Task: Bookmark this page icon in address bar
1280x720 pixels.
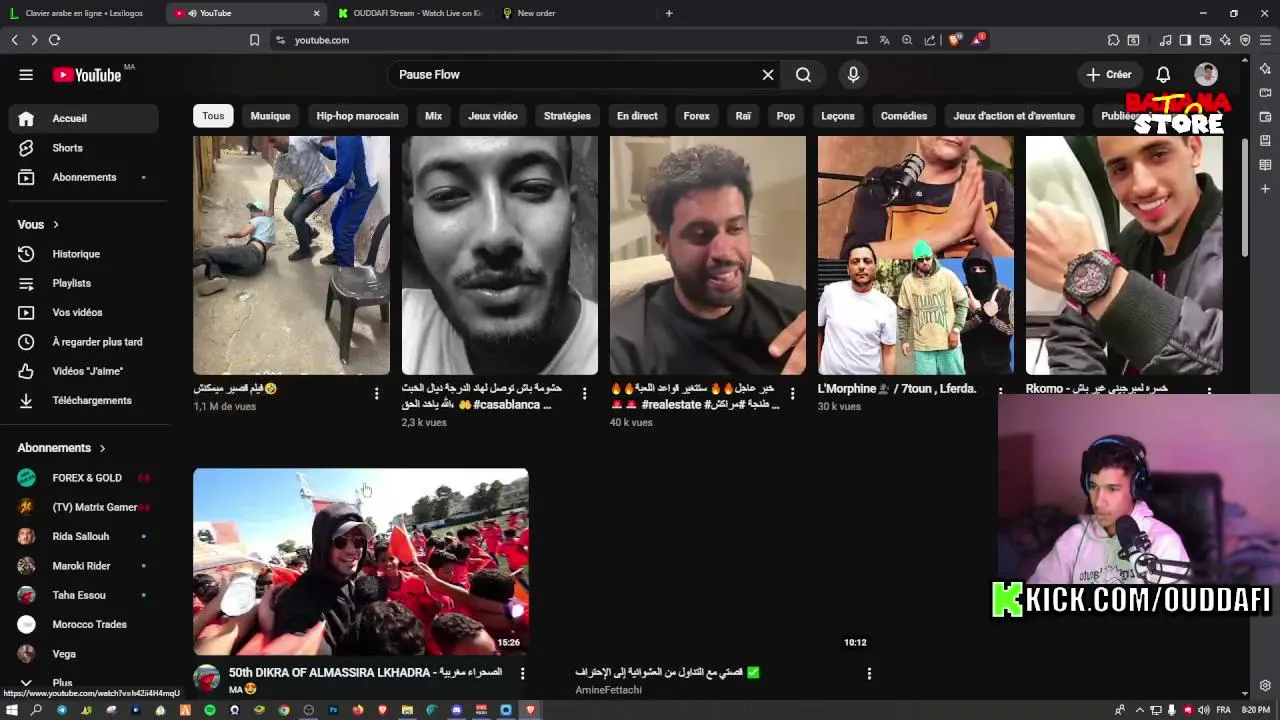Action: [254, 40]
